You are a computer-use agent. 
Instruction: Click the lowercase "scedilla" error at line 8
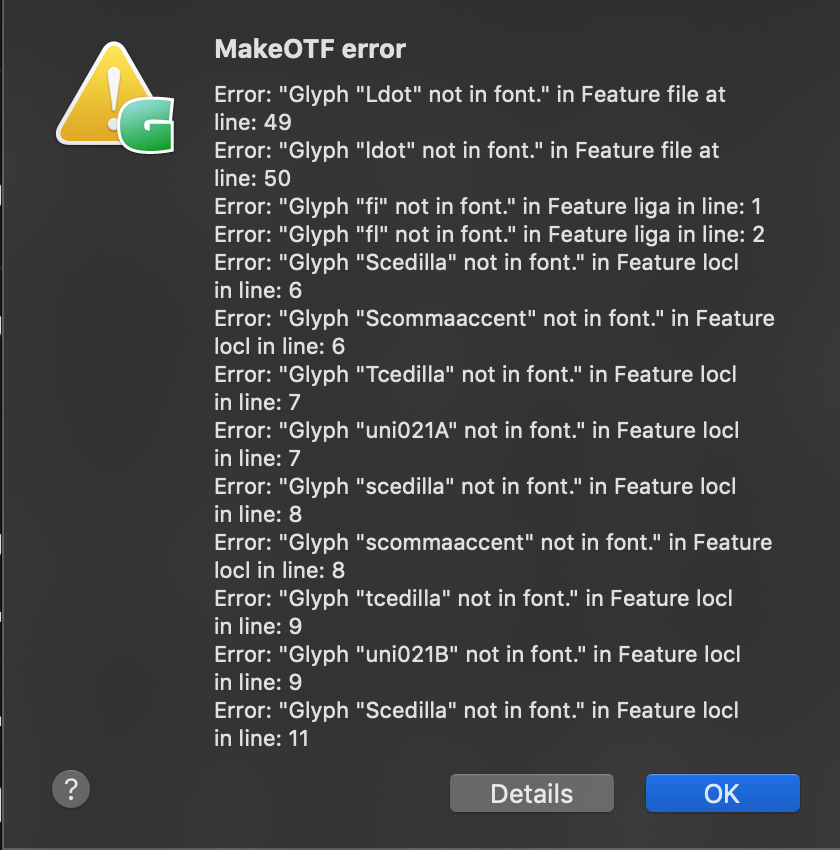click(x=475, y=500)
